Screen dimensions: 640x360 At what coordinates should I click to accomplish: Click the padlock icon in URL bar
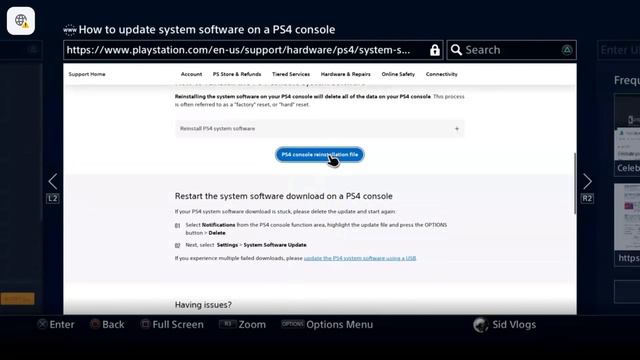coord(435,50)
